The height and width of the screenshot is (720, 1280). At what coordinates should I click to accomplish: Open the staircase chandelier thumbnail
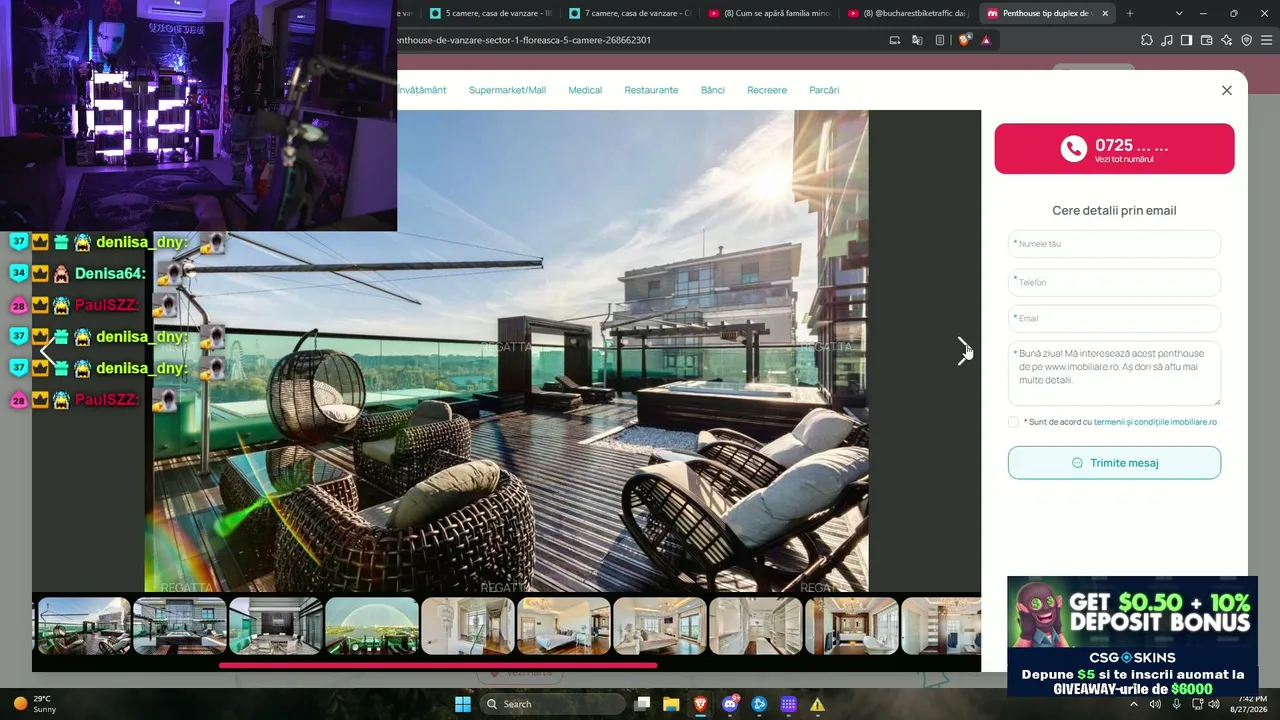click(x=468, y=626)
